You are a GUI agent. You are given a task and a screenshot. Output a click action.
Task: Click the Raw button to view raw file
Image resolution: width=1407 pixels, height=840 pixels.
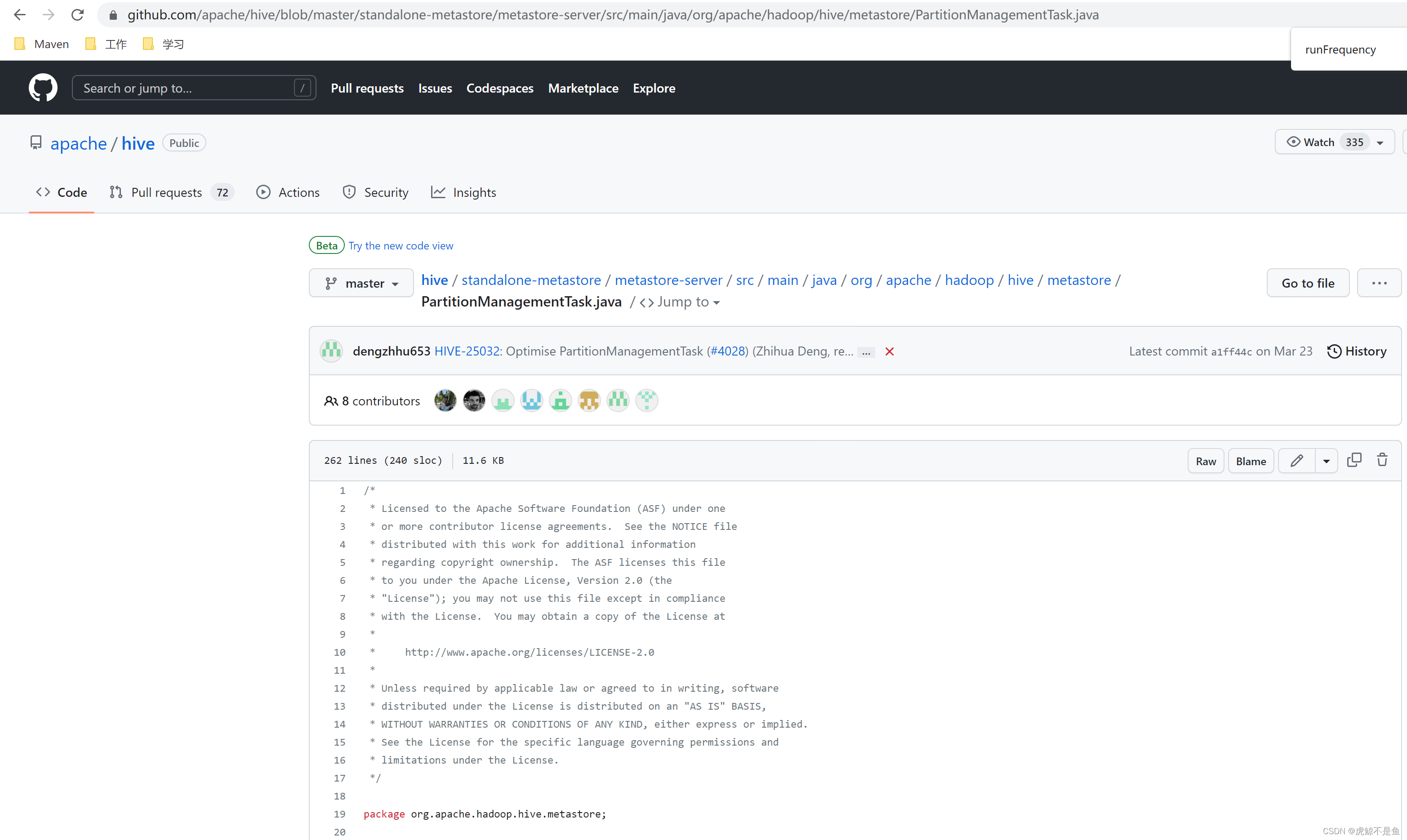pos(1207,461)
